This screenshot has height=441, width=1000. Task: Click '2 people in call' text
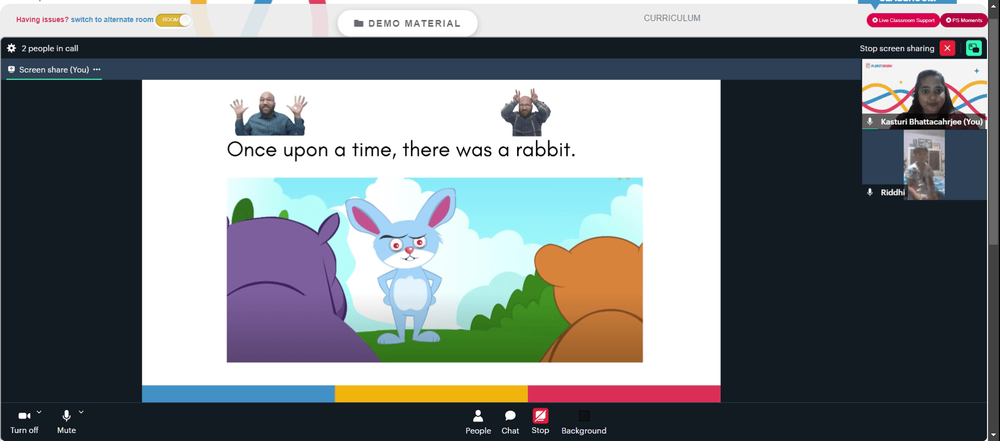(x=50, y=49)
